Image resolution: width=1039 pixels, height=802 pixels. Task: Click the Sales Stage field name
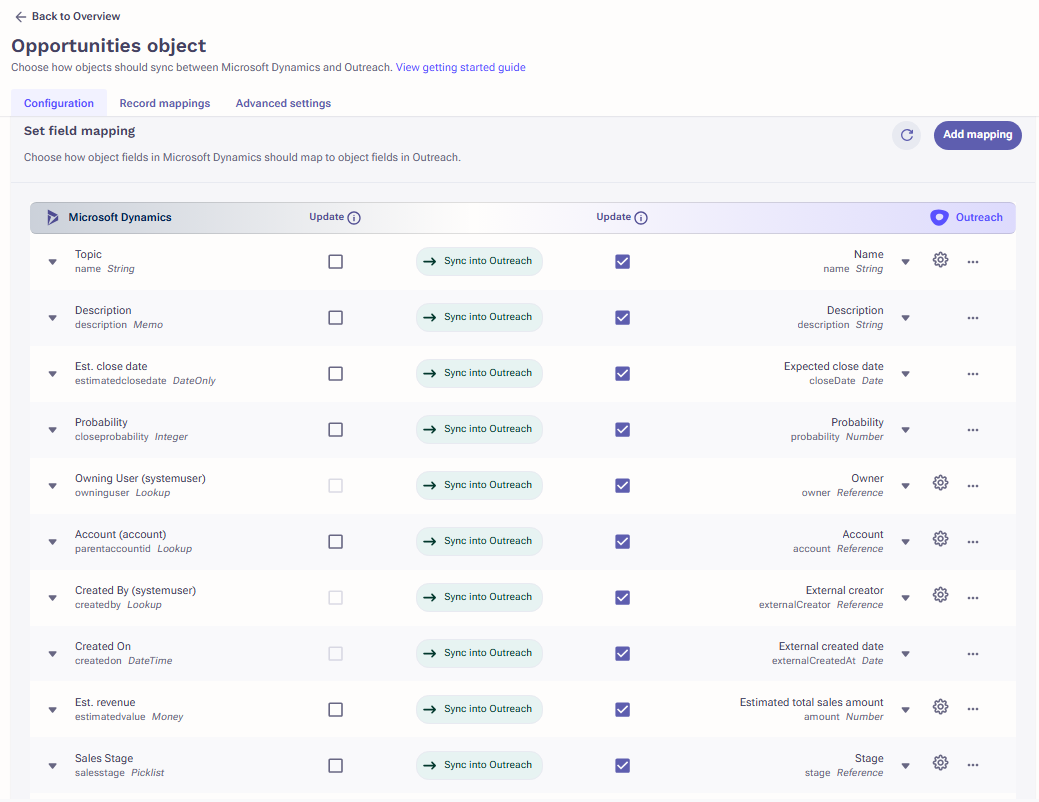coord(104,758)
